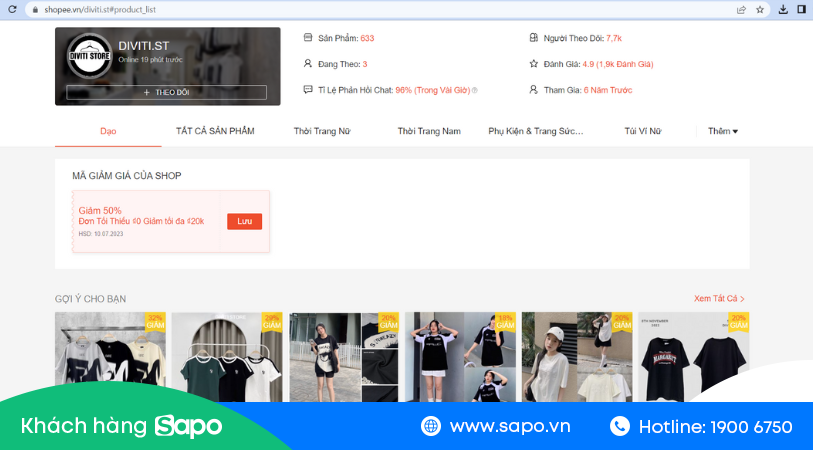Screen dimensions: 813x450
Task: Click the Đánh Giá star icon
Action: [x=534, y=64]
